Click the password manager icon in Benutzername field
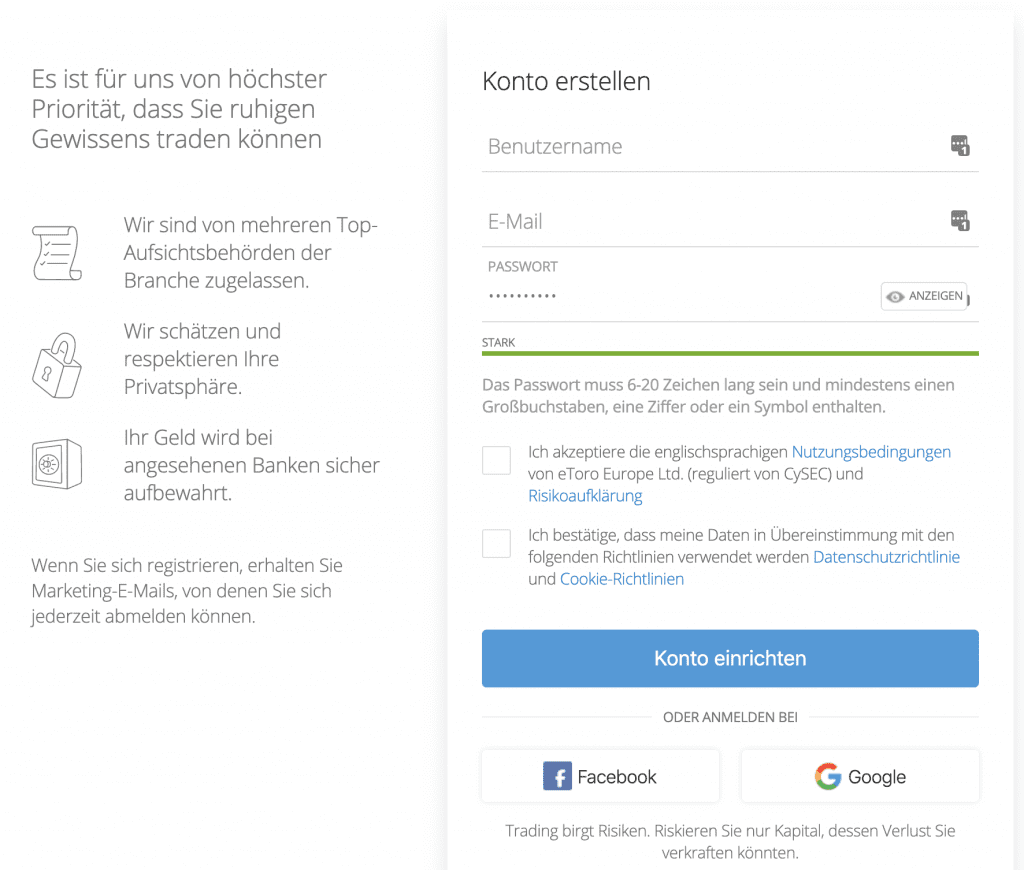 point(960,146)
